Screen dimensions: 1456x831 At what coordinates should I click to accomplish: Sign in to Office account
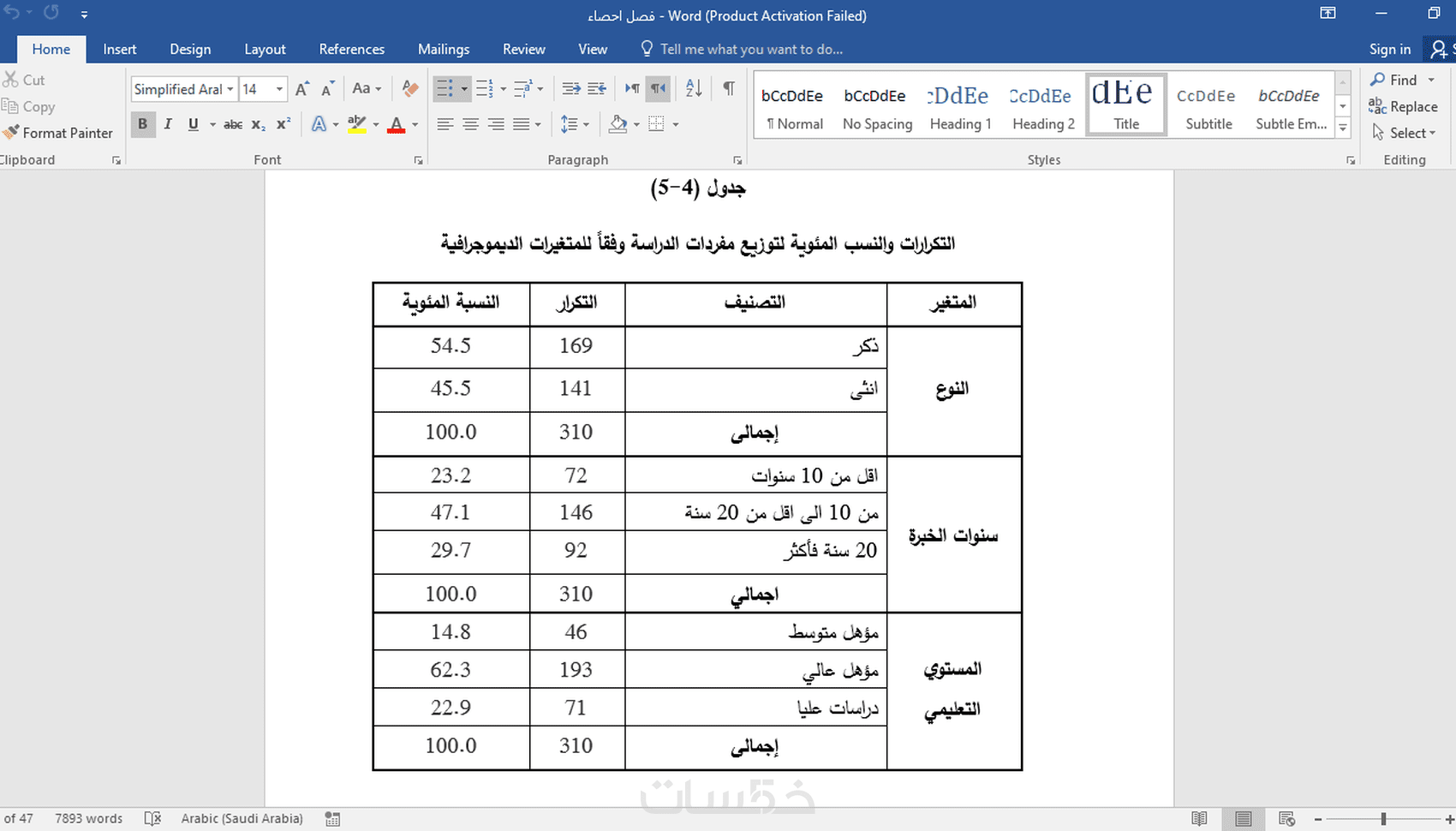click(1390, 49)
